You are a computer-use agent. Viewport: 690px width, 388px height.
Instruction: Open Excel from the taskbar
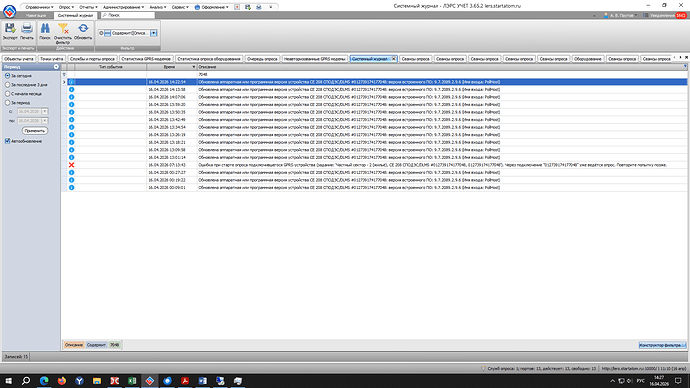(x=132, y=381)
